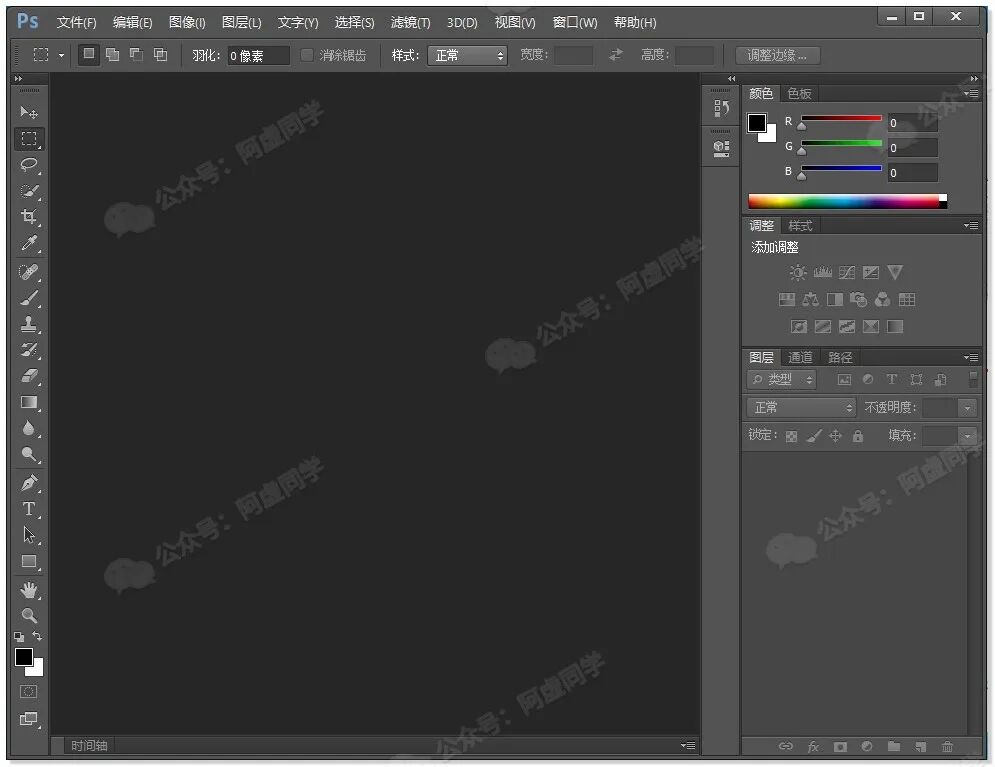Select the Zoom tool

(x=29, y=615)
